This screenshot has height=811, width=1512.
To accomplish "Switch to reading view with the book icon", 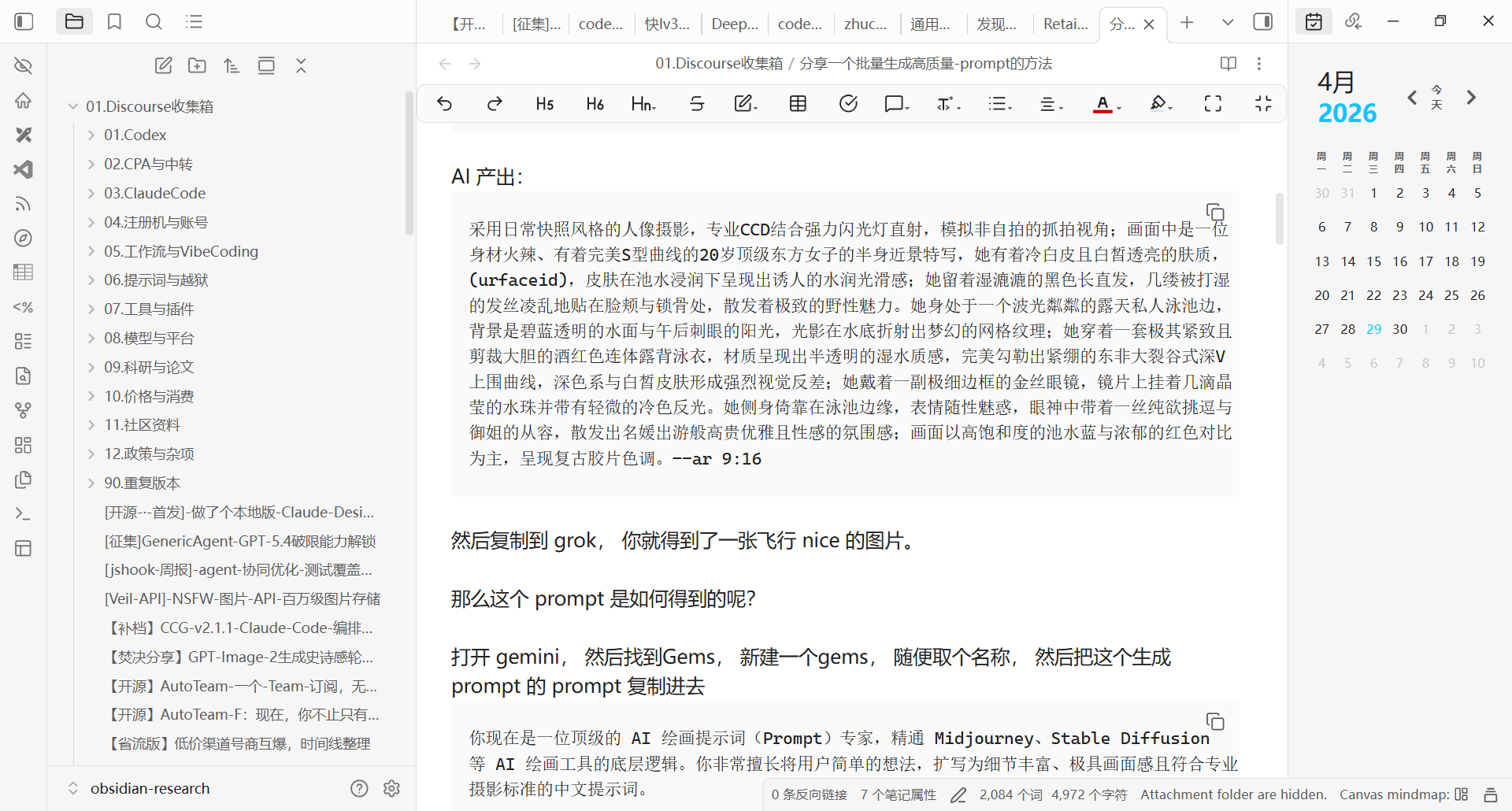I will (1228, 64).
